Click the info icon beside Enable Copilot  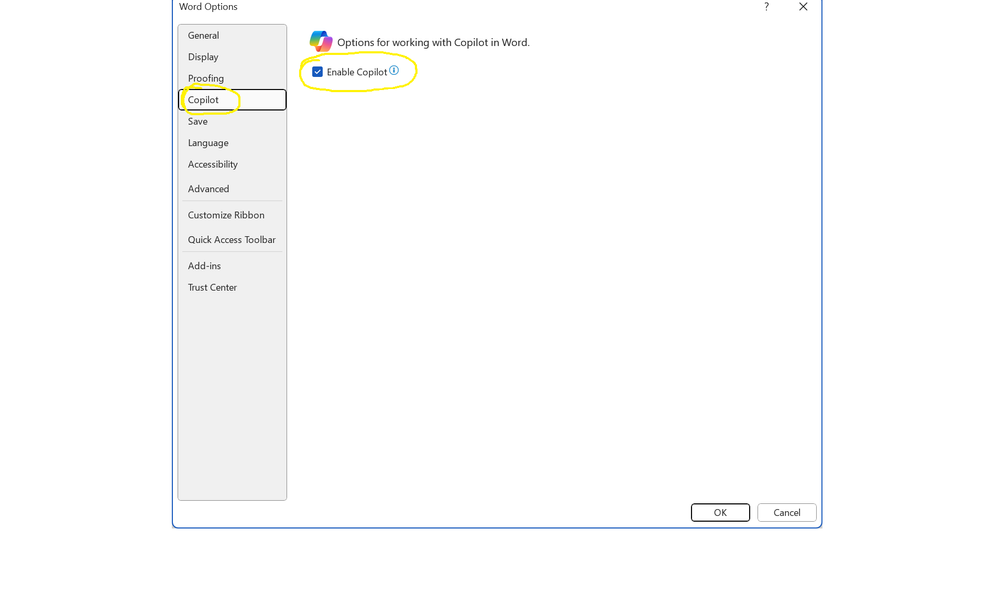(x=394, y=70)
